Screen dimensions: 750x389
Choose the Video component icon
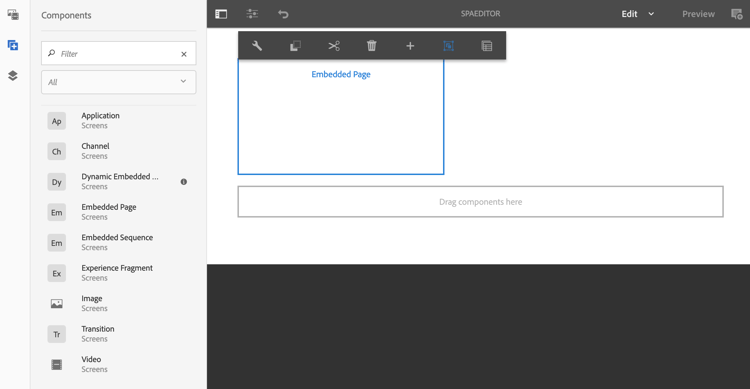coord(56,365)
